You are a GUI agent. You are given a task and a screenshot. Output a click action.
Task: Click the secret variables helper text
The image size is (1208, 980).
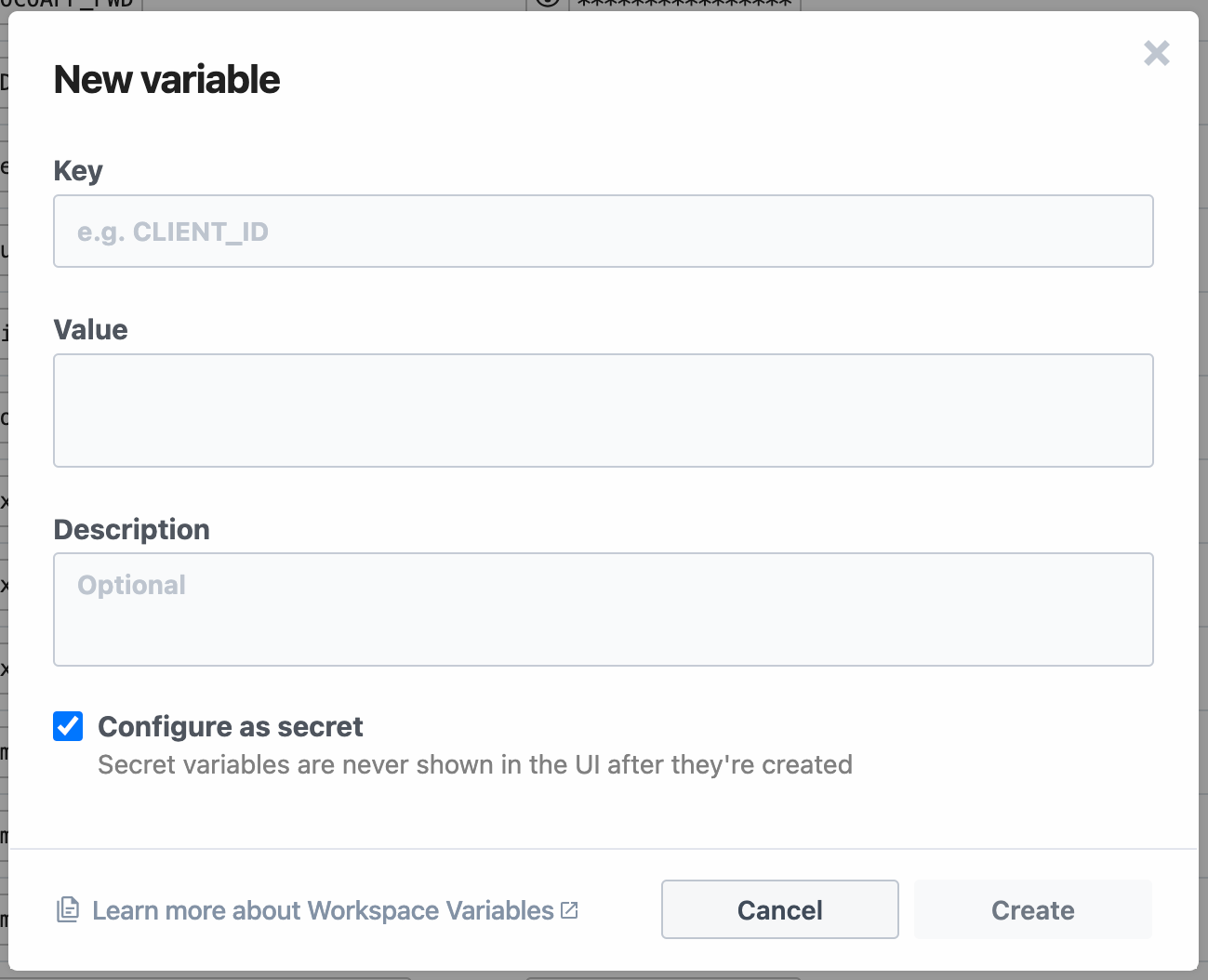[475, 764]
